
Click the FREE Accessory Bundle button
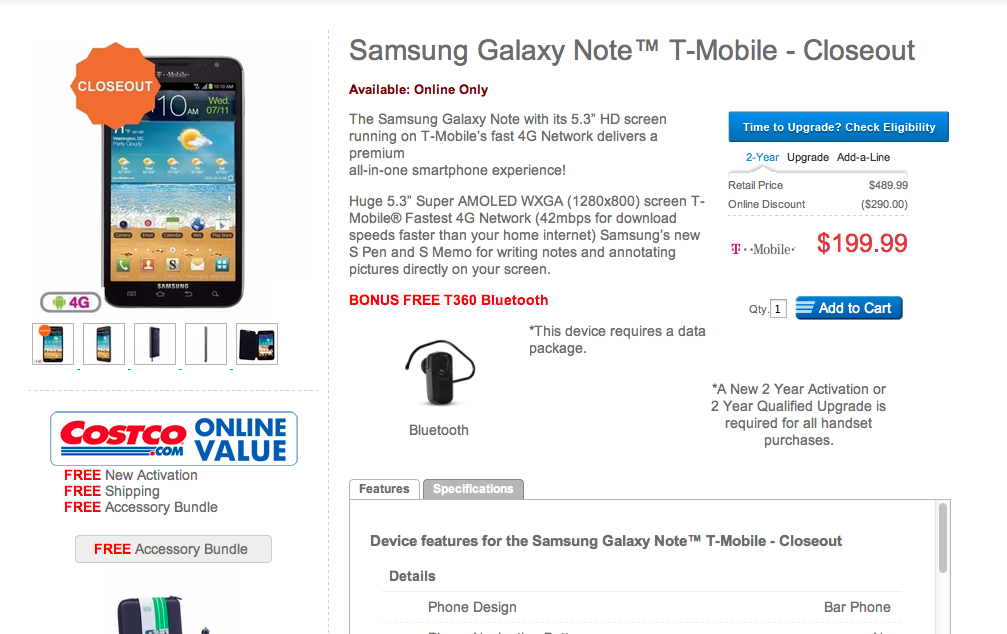[173, 549]
